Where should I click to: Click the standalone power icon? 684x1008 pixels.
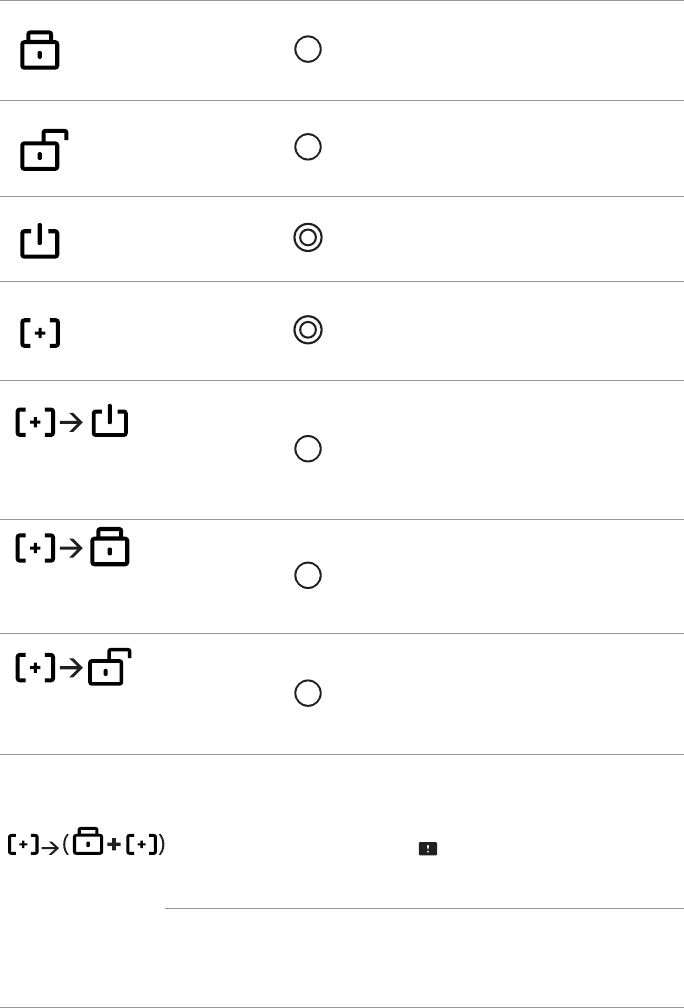pyautogui.click(x=40, y=242)
